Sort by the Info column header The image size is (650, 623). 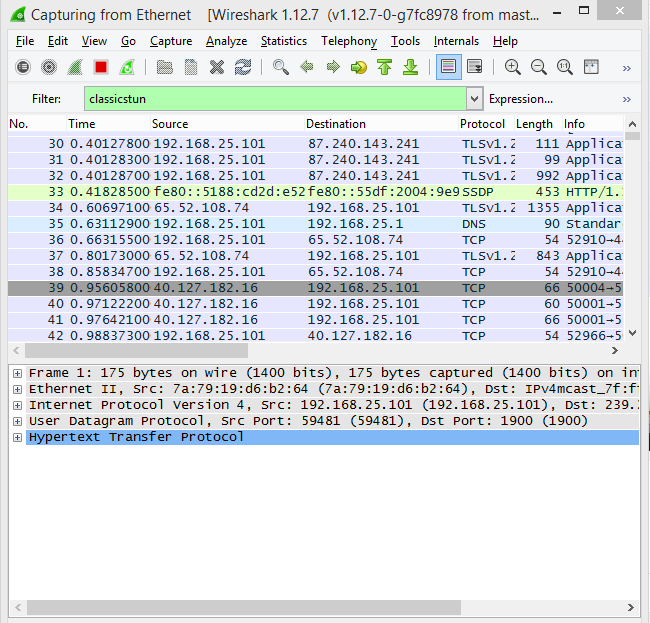pos(593,124)
